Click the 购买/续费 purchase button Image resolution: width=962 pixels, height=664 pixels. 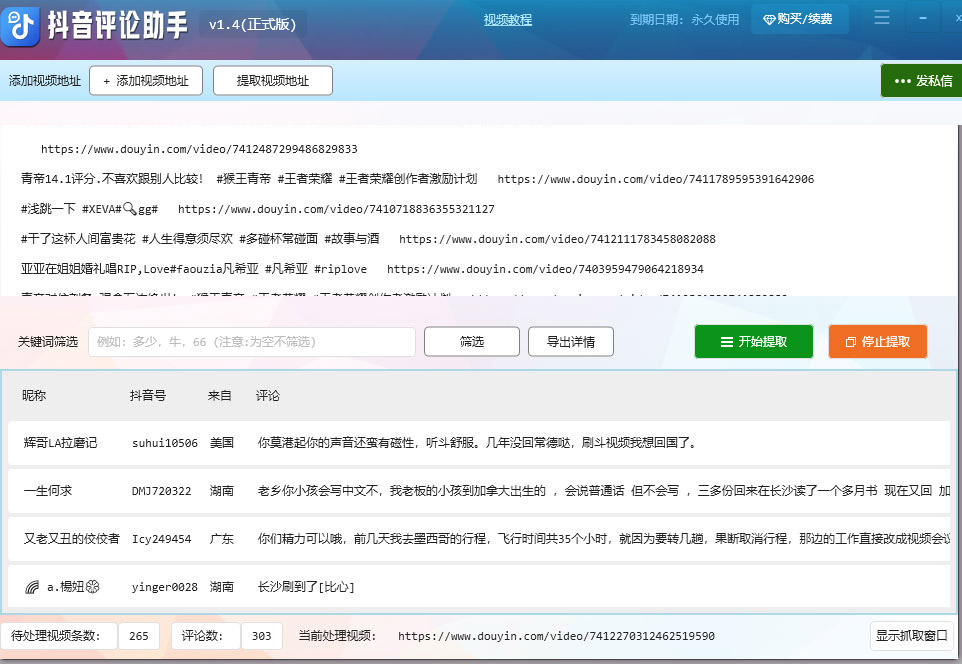click(x=799, y=19)
